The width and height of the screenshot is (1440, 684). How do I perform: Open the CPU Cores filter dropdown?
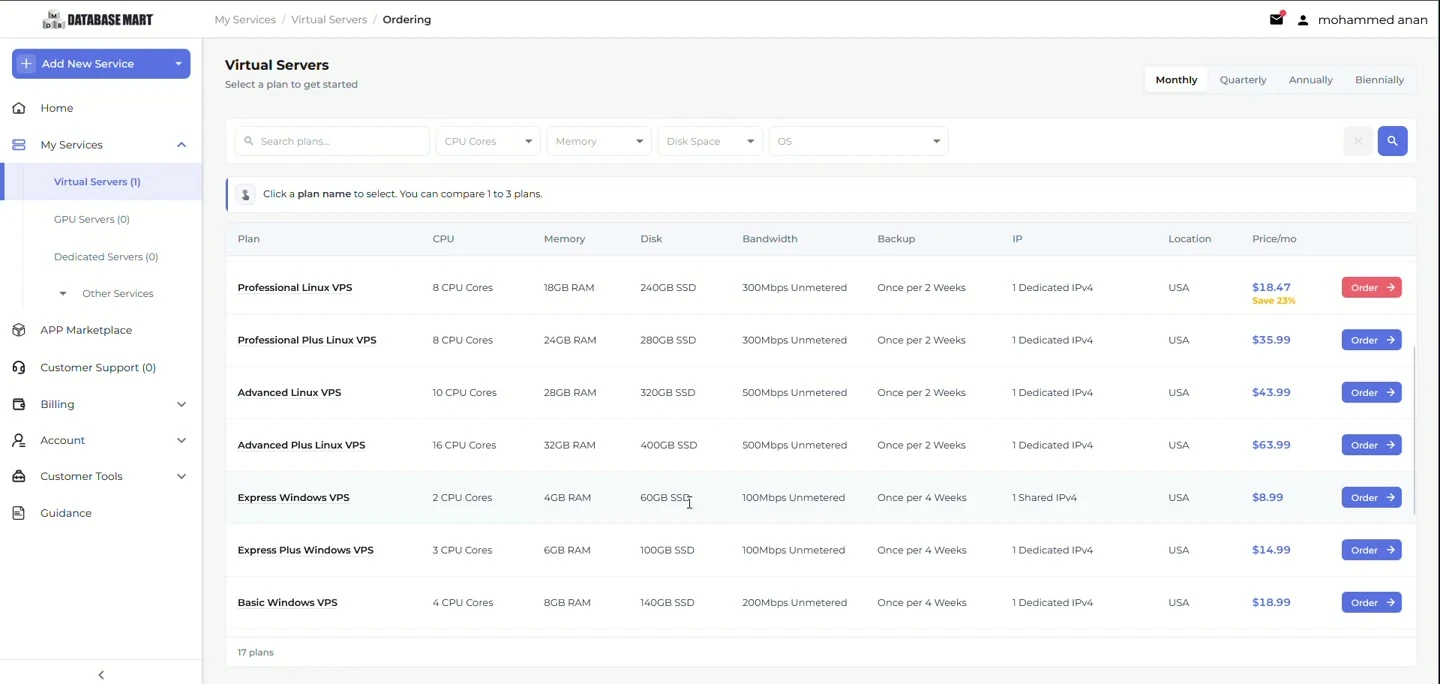click(x=488, y=141)
